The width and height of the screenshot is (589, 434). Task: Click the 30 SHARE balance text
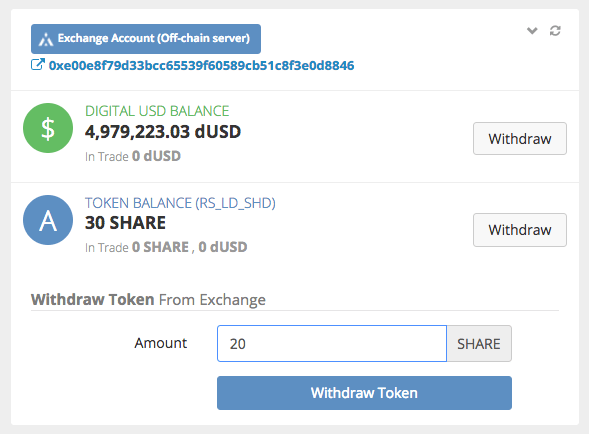coord(125,223)
